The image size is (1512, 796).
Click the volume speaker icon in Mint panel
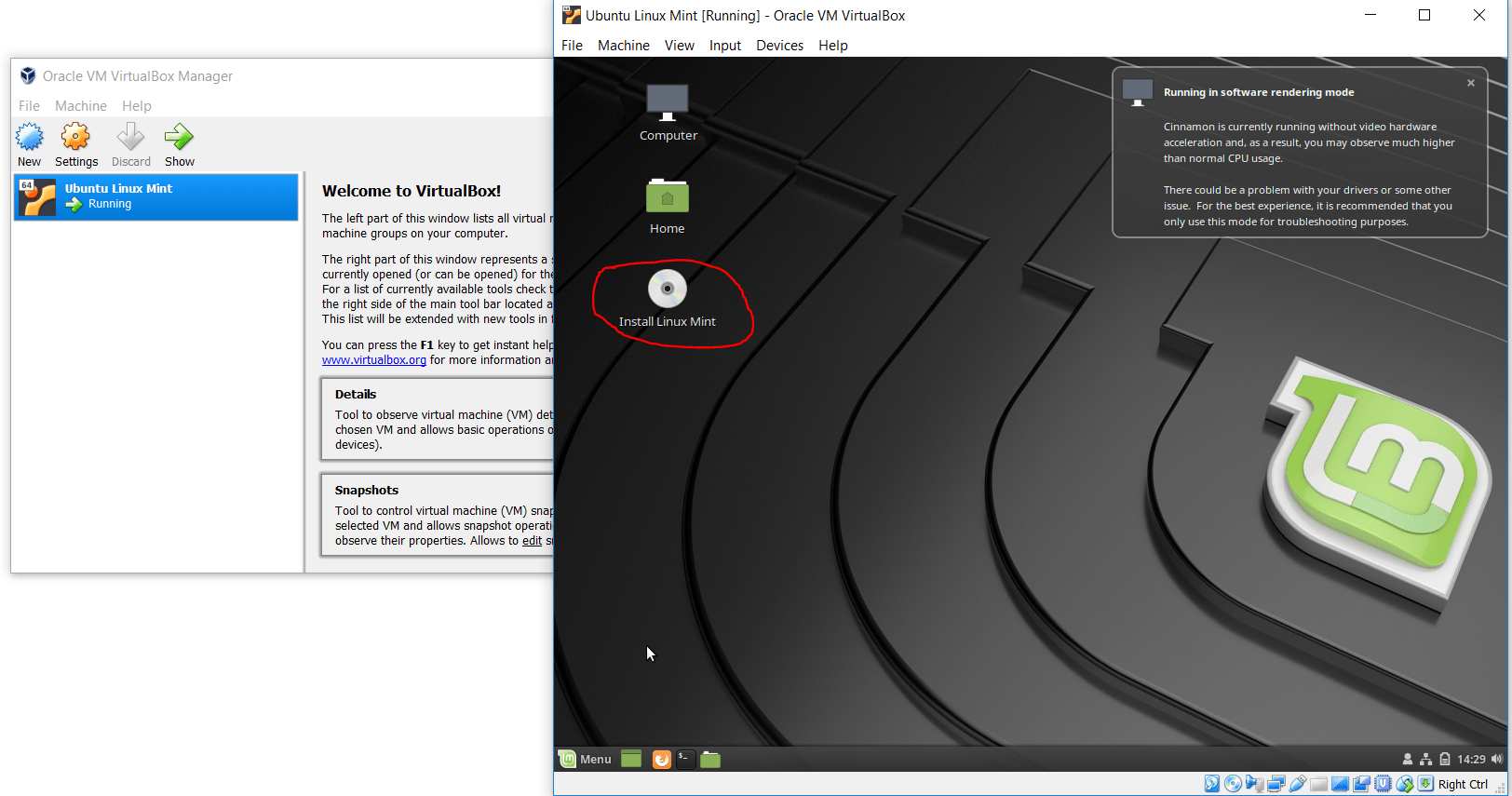[1496, 759]
